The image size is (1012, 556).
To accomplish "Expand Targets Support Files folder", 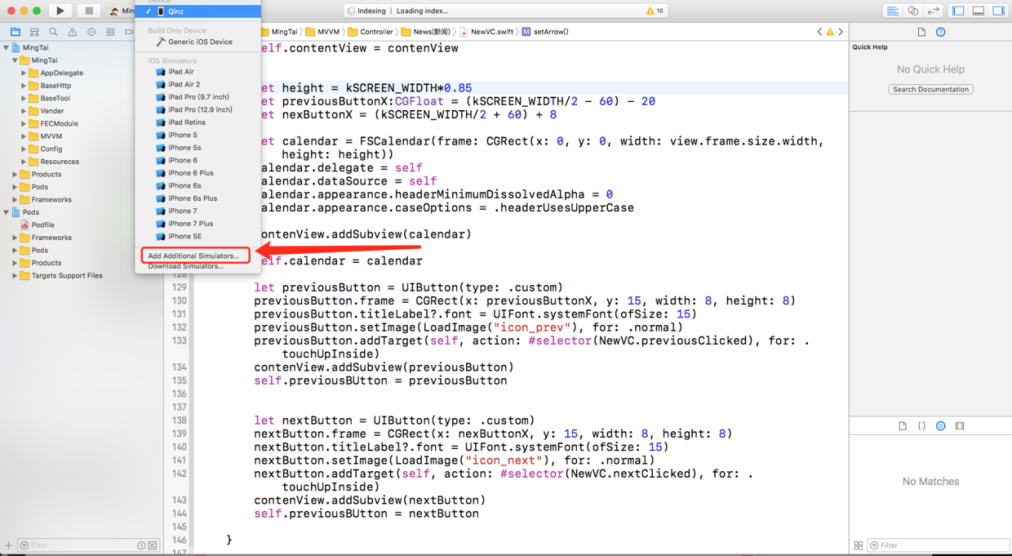I will coord(15,275).
